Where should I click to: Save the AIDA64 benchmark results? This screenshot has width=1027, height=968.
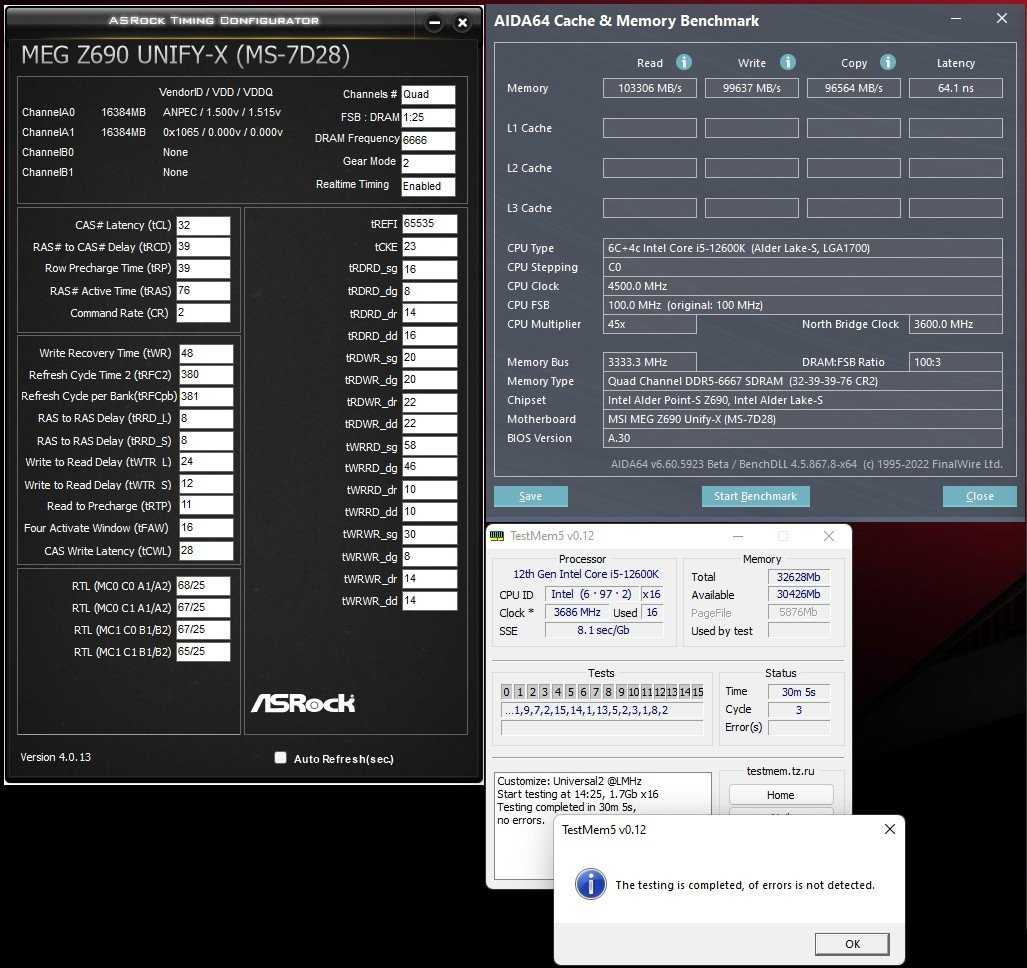tap(530, 496)
